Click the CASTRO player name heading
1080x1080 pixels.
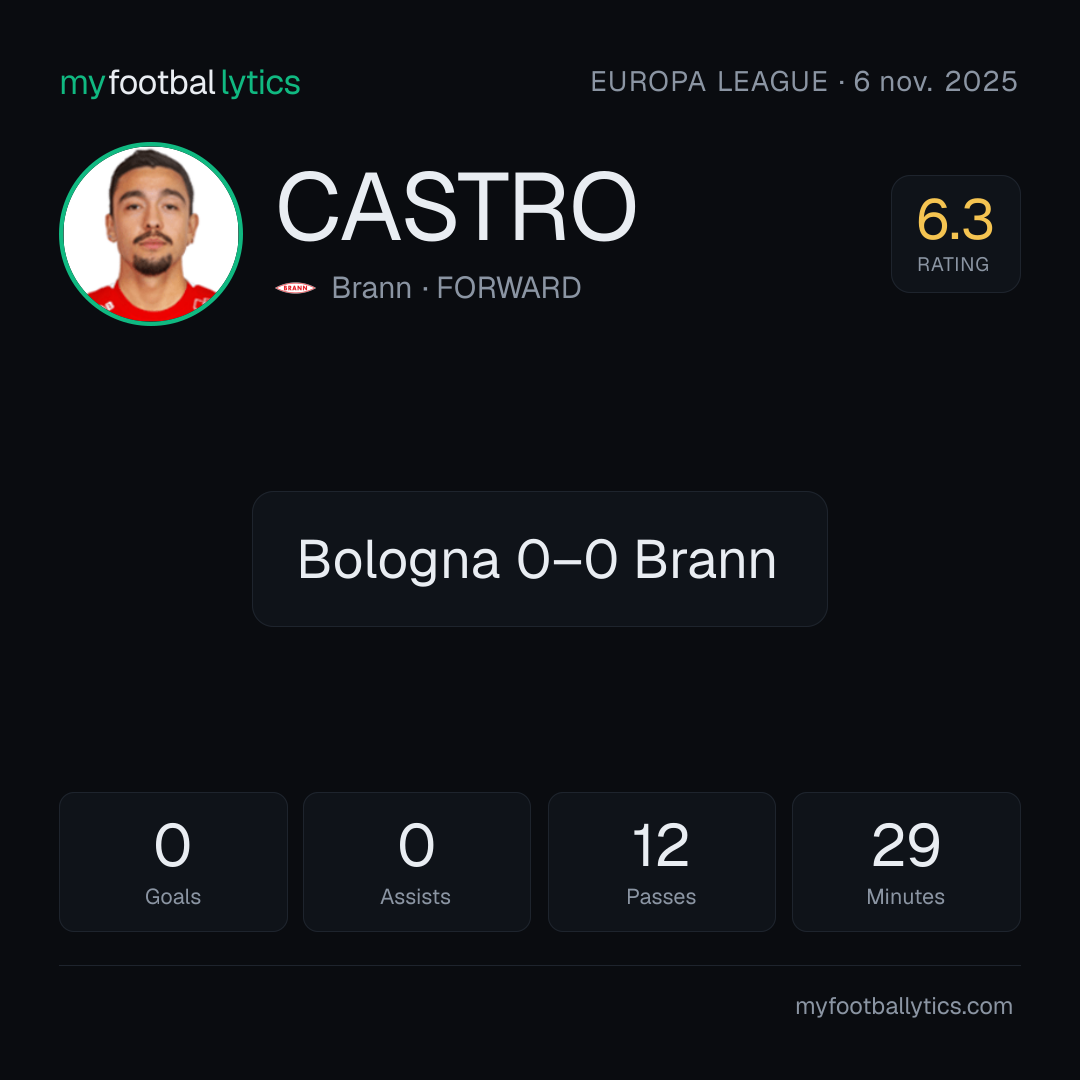pyautogui.click(x=456, y=207)
